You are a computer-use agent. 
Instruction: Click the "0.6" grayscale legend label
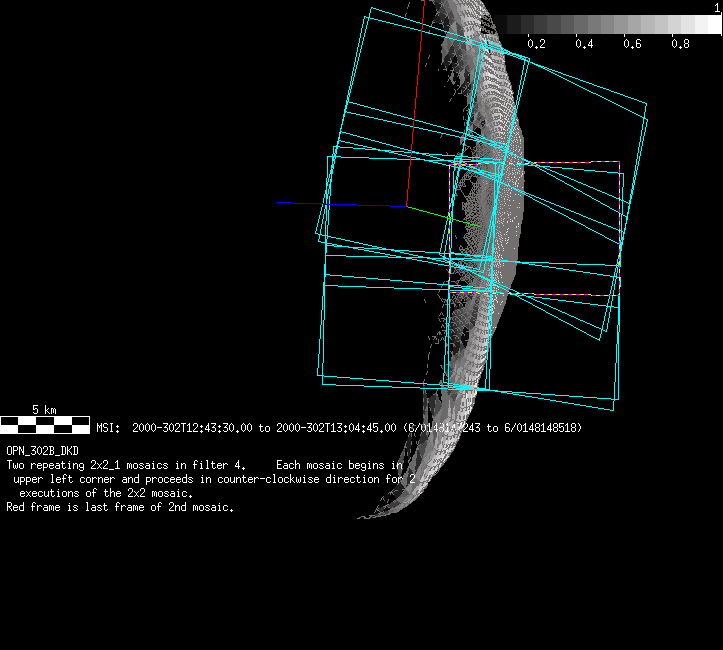point(632,44)
